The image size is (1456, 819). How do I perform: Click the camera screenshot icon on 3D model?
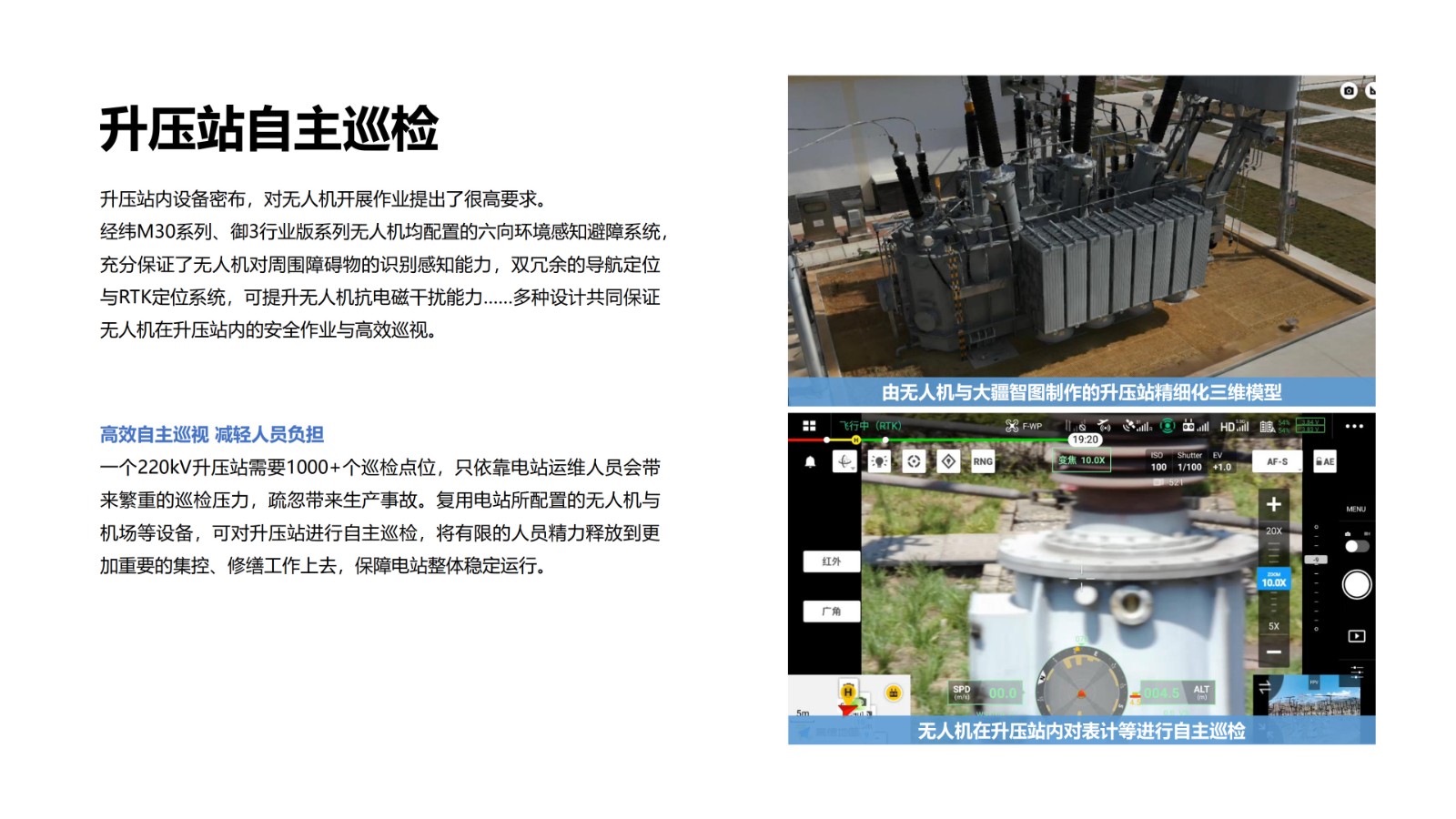(1349, 90)
